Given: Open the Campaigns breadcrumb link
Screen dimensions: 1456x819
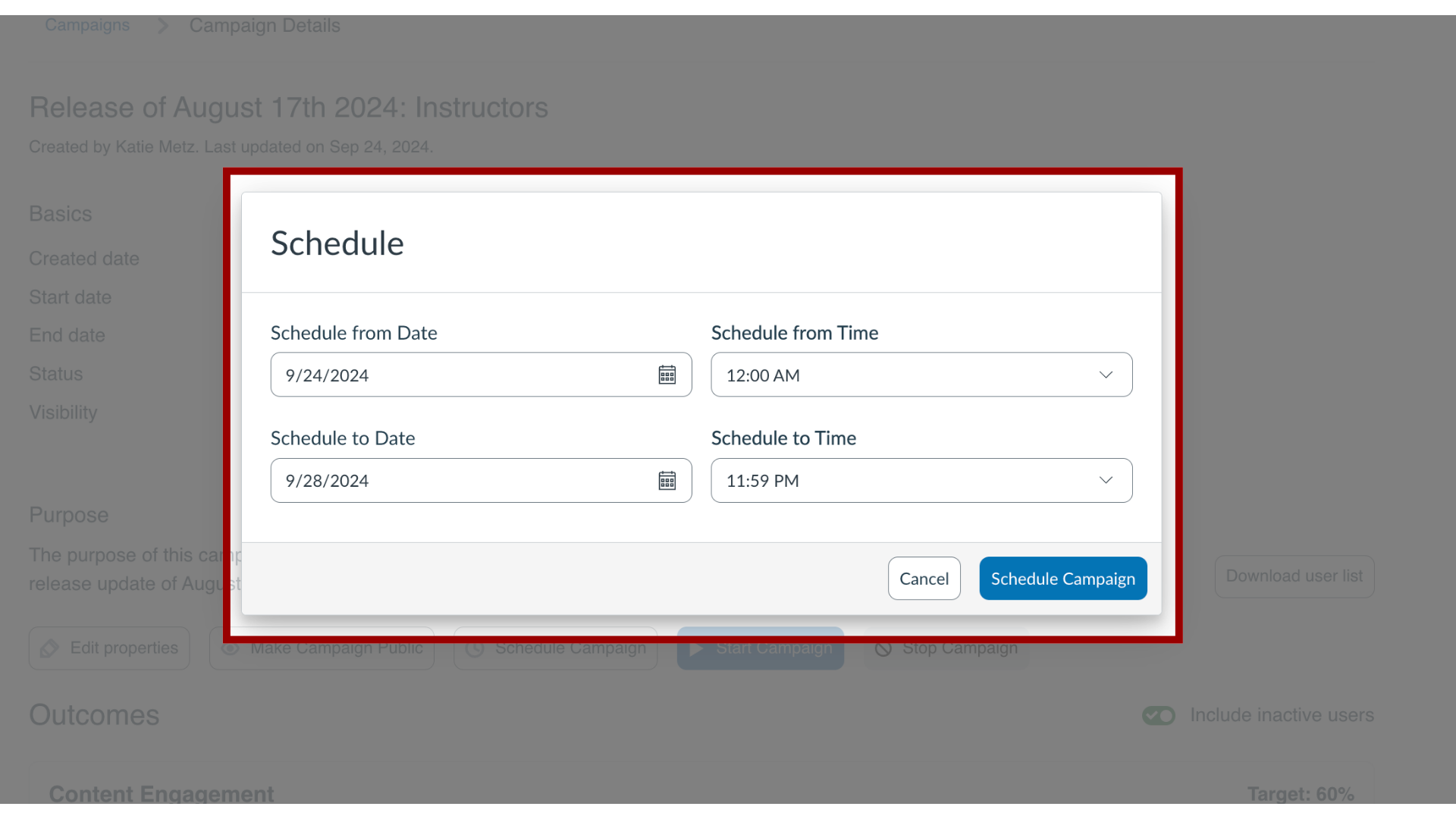Looking at the screenshot, I should [87, 25].
